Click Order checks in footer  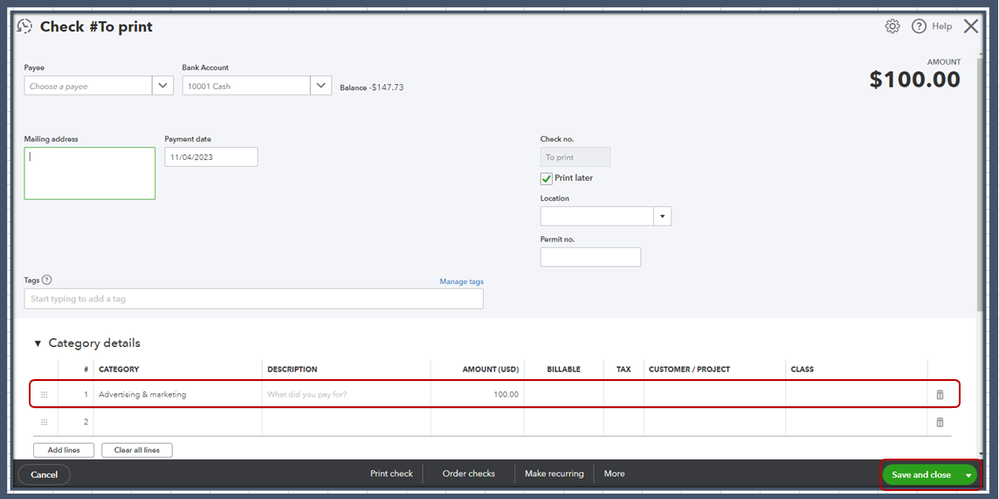click(468, 474)
